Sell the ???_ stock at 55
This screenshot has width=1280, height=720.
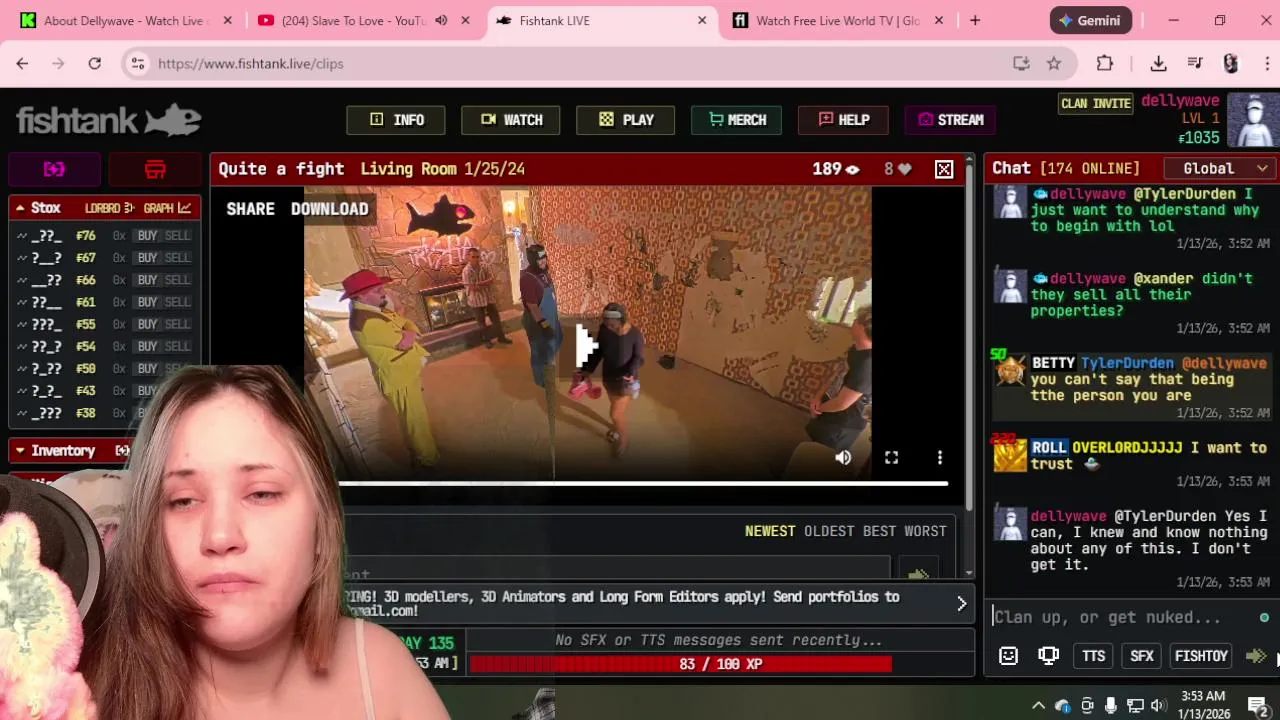click(177, 324)
